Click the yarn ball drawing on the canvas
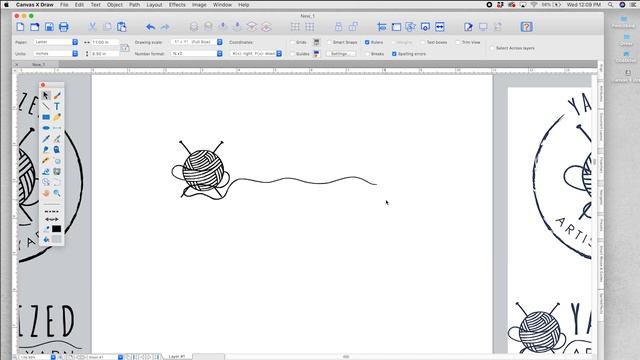 coord(203,171)
